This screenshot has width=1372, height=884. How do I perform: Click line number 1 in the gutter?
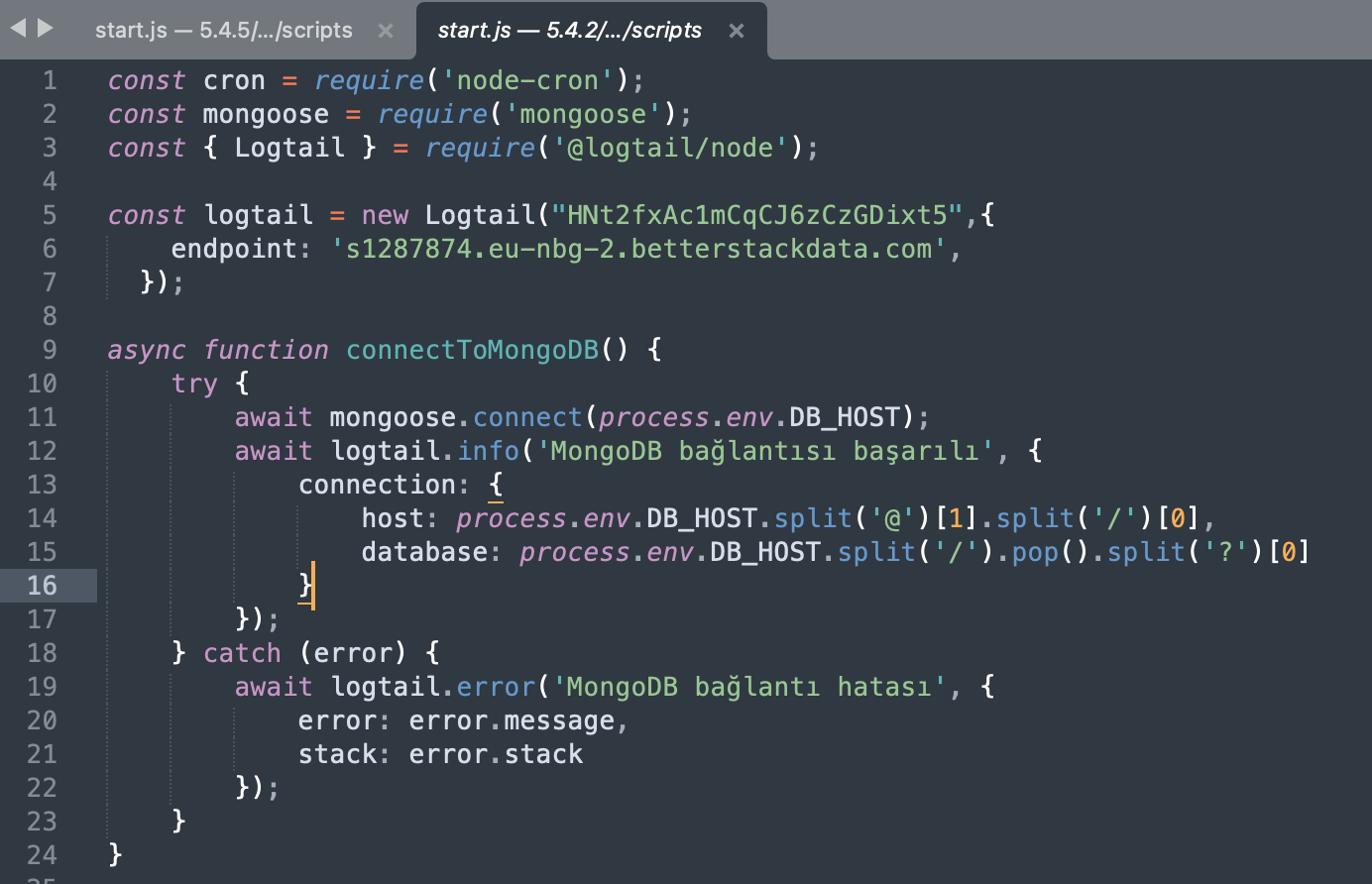coord(49,80)
